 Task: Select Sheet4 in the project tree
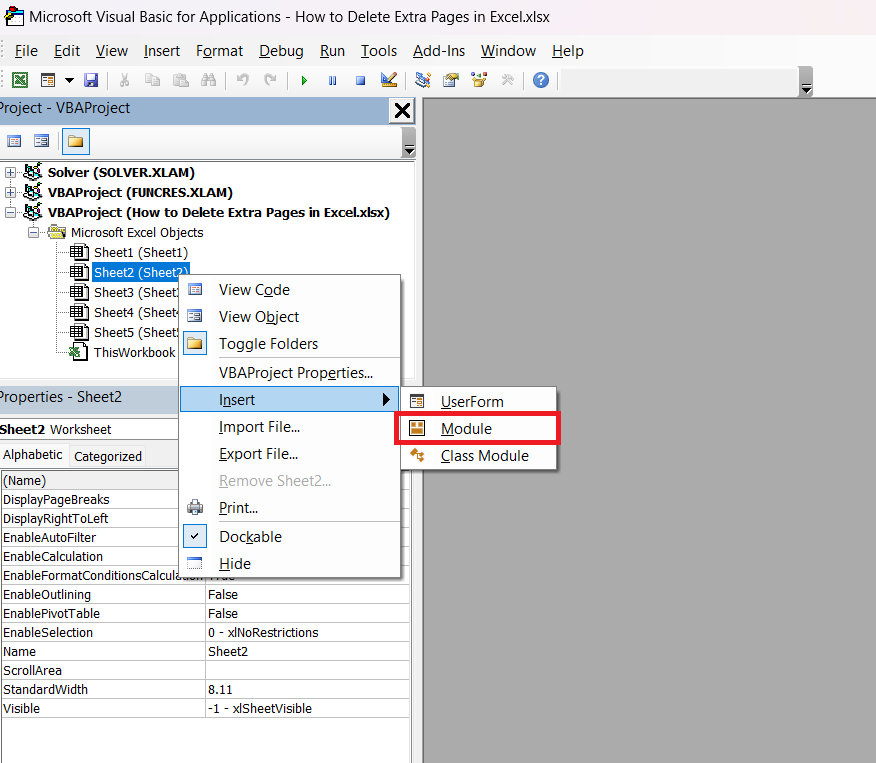[x=136, y=313]
